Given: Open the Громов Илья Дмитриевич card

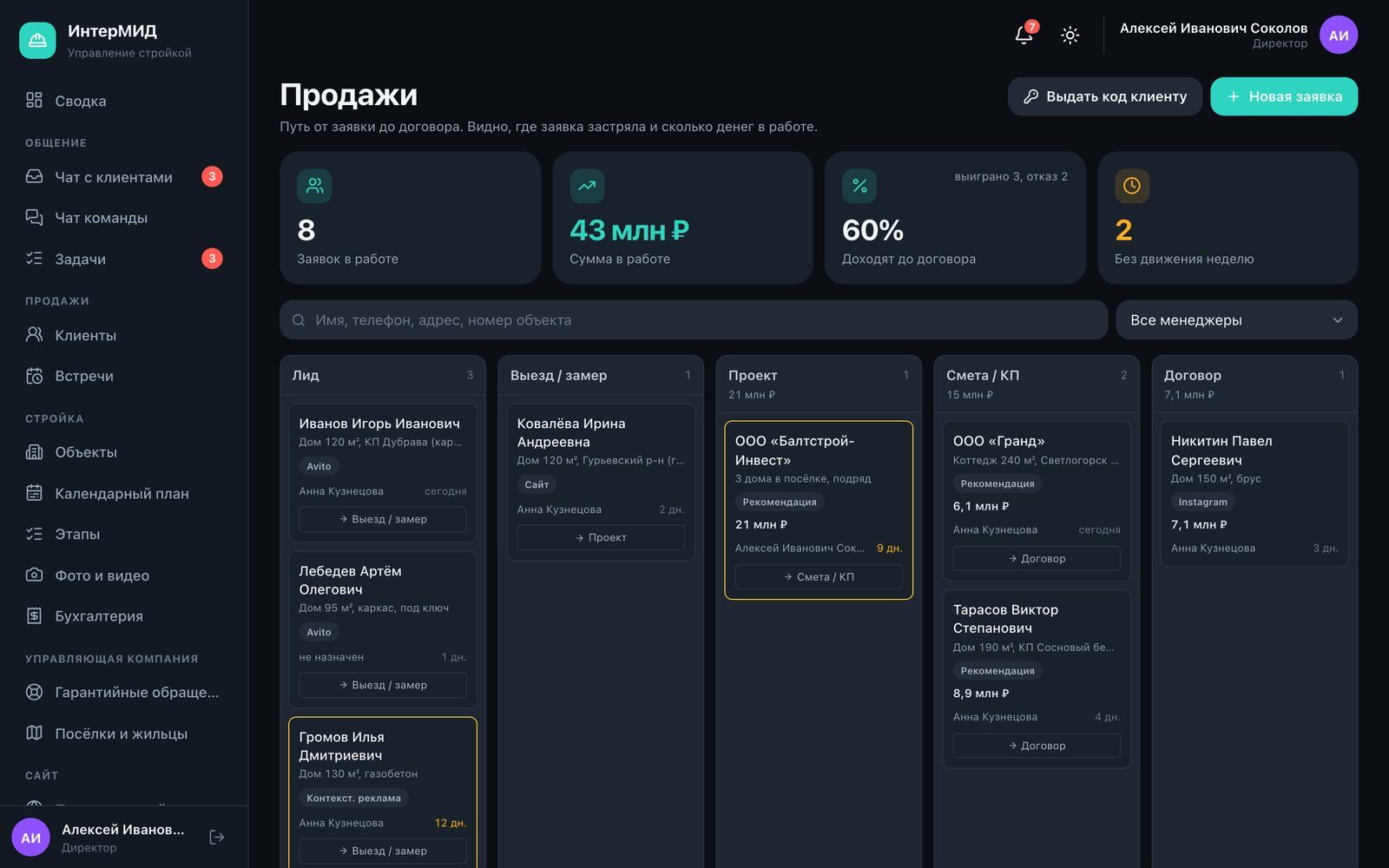Looking at the screenshot, I should click(383, 794).
